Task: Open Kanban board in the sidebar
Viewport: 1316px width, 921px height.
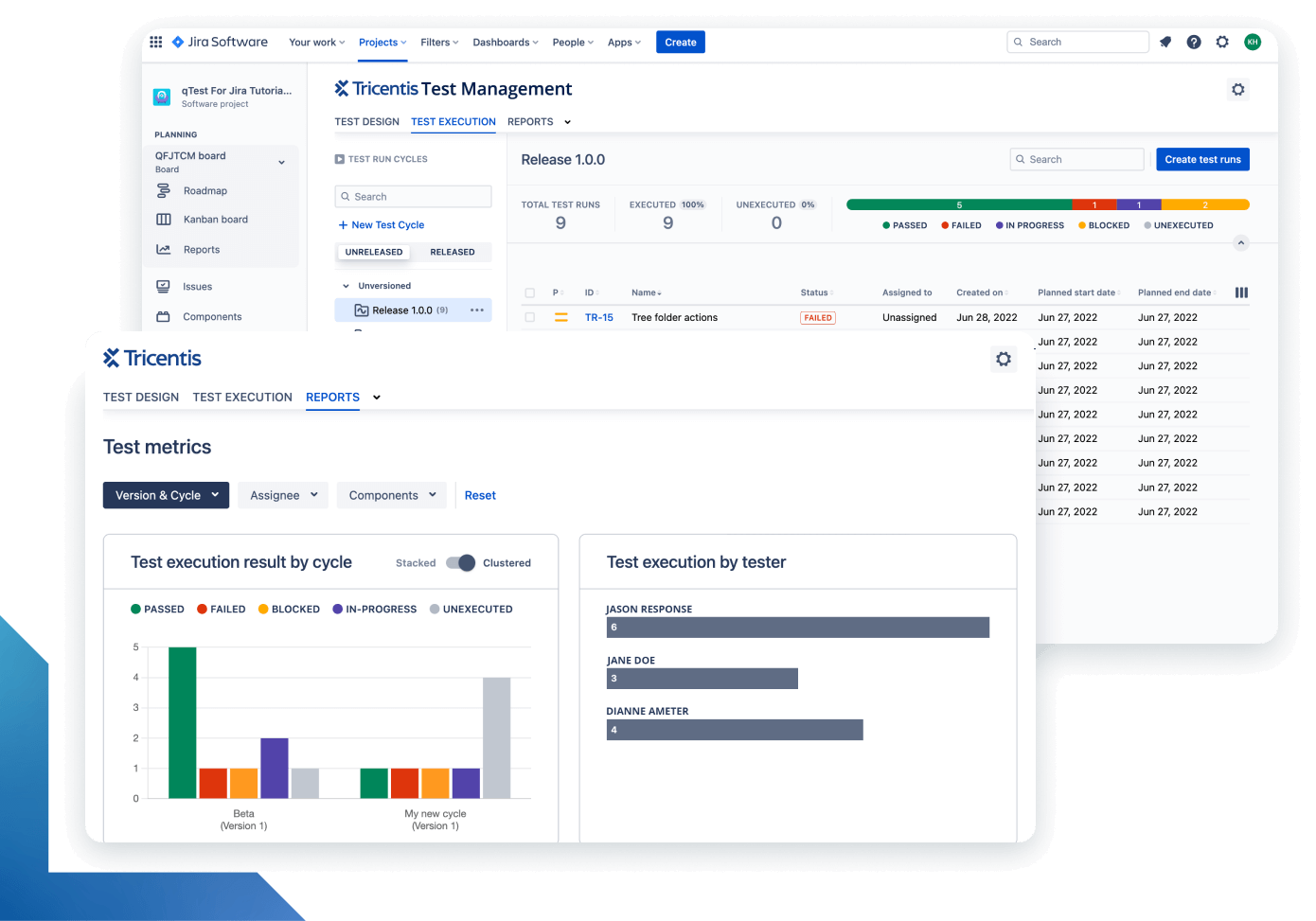Action: pos(216,220)
